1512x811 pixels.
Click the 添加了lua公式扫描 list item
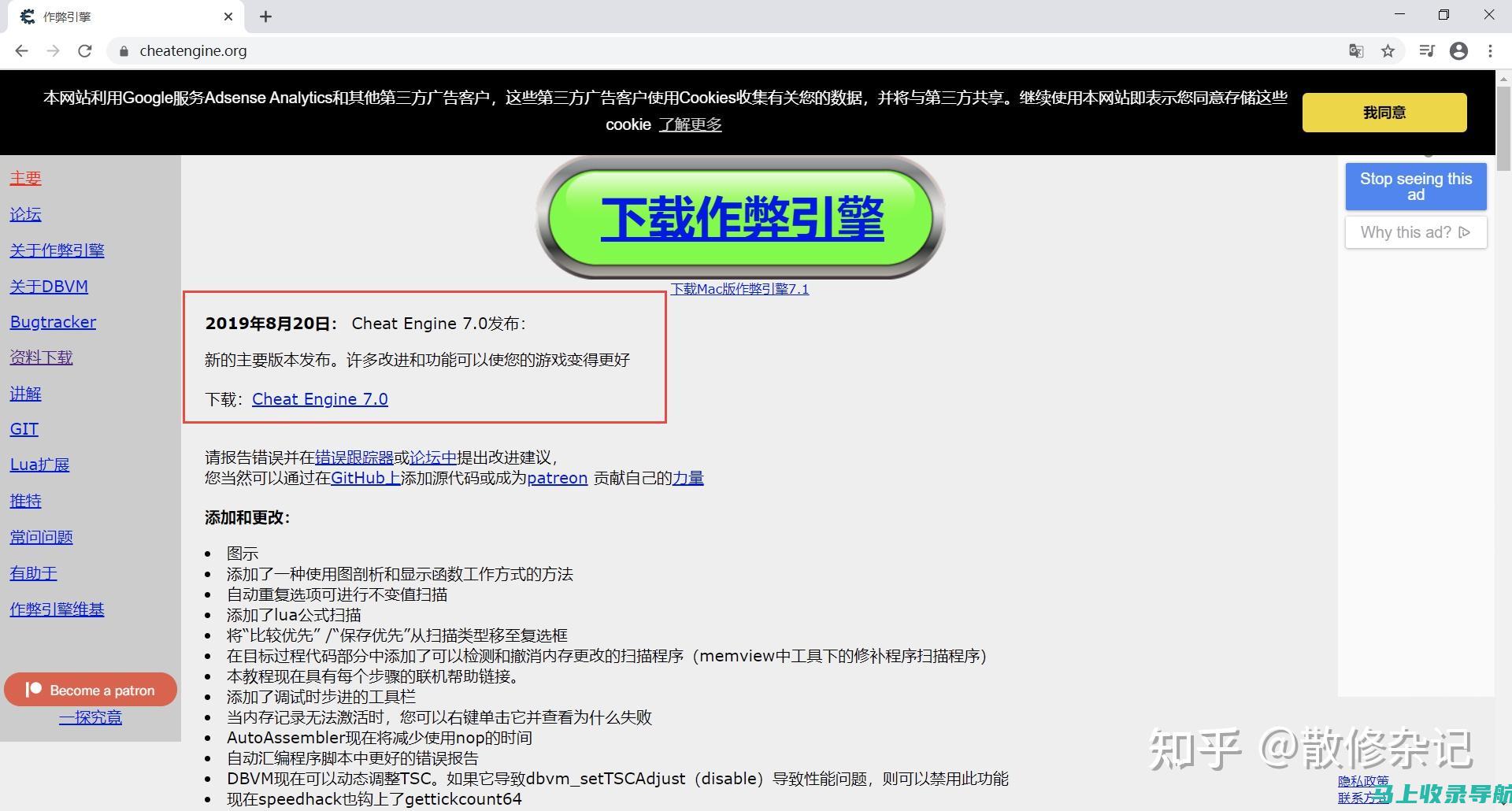(294, 615)
